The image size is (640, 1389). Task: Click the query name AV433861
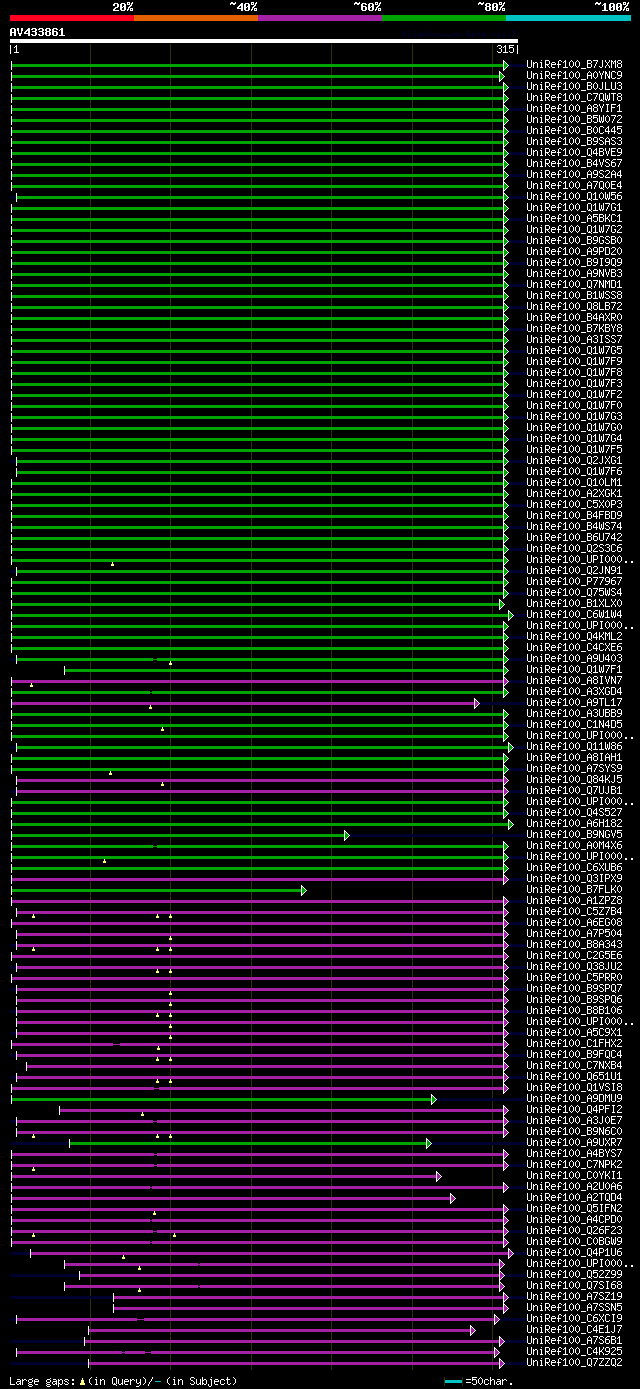(38, 32)
